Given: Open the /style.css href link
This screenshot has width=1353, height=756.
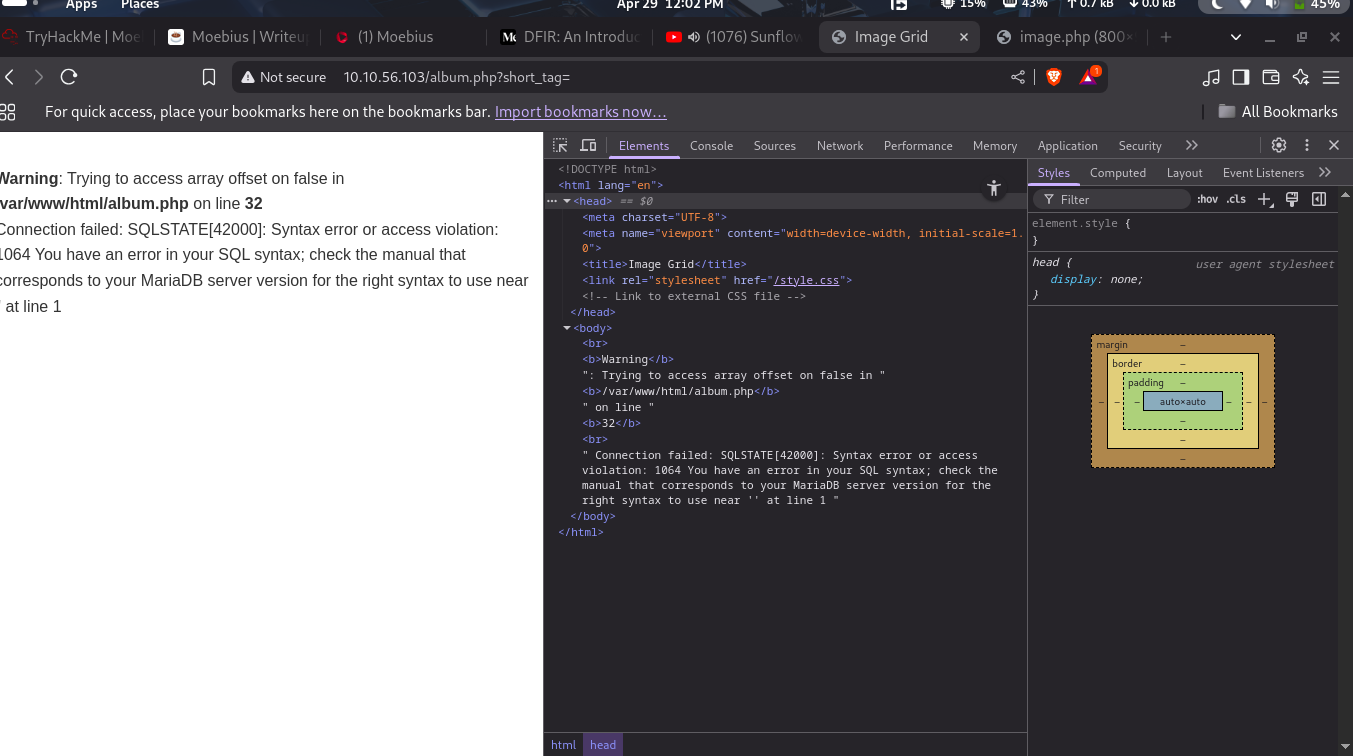Looking at the screenshot, I should click(807, 280).
